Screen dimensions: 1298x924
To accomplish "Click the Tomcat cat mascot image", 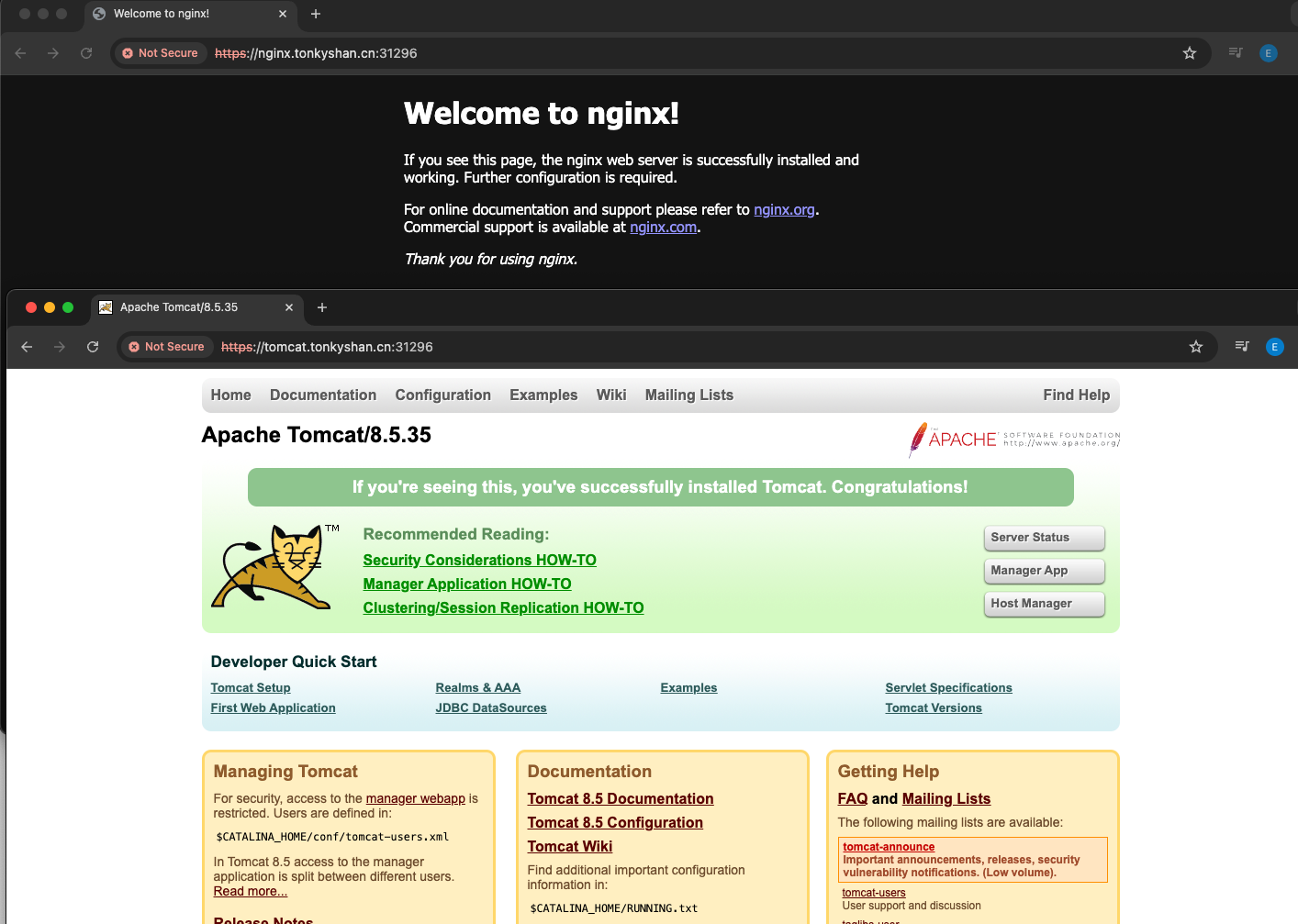I will pyautogui.click(x=275, y=567).
